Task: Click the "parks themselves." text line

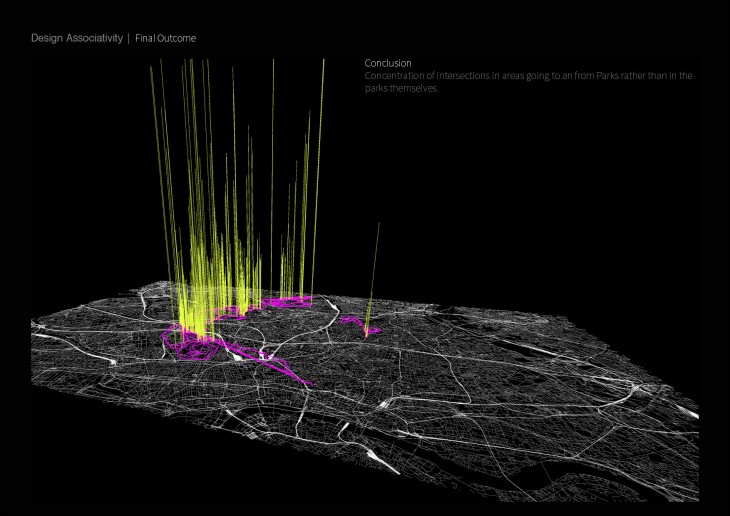Action: click(x=402, y=89)
